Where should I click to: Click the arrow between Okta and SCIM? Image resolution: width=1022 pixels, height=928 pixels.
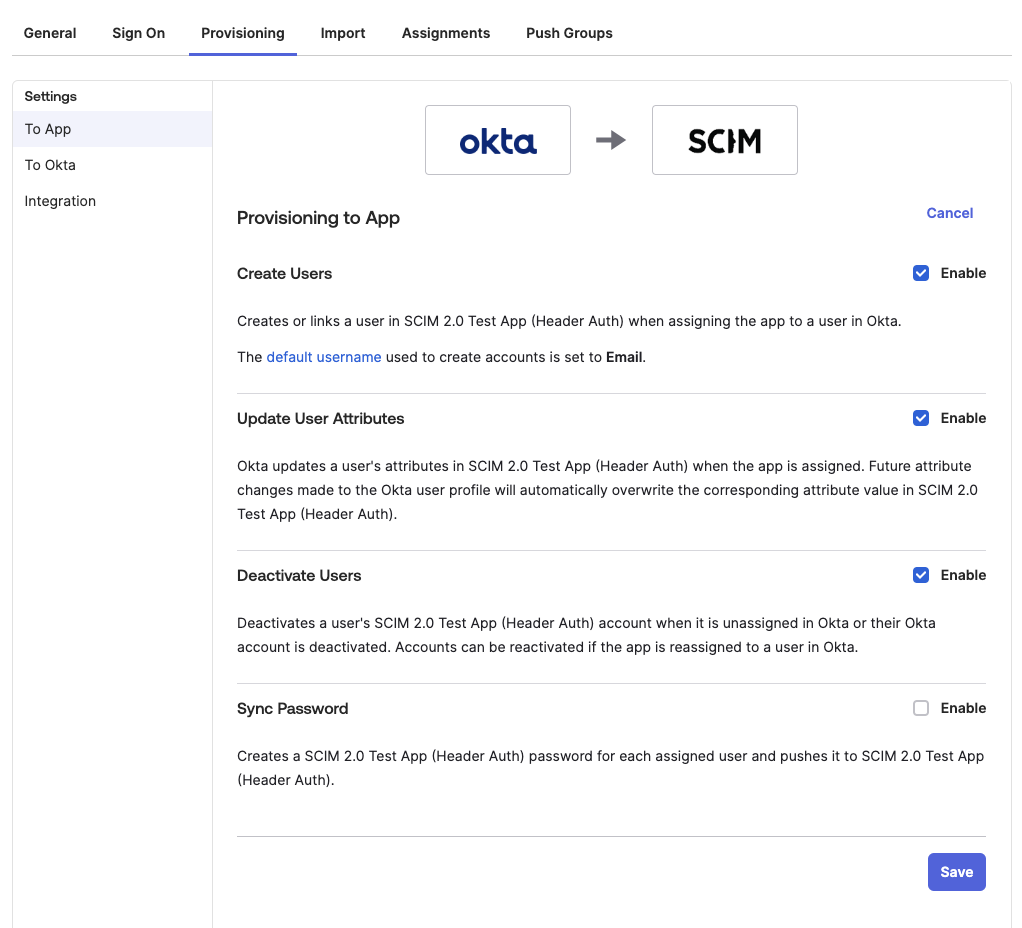coord(611,139)
